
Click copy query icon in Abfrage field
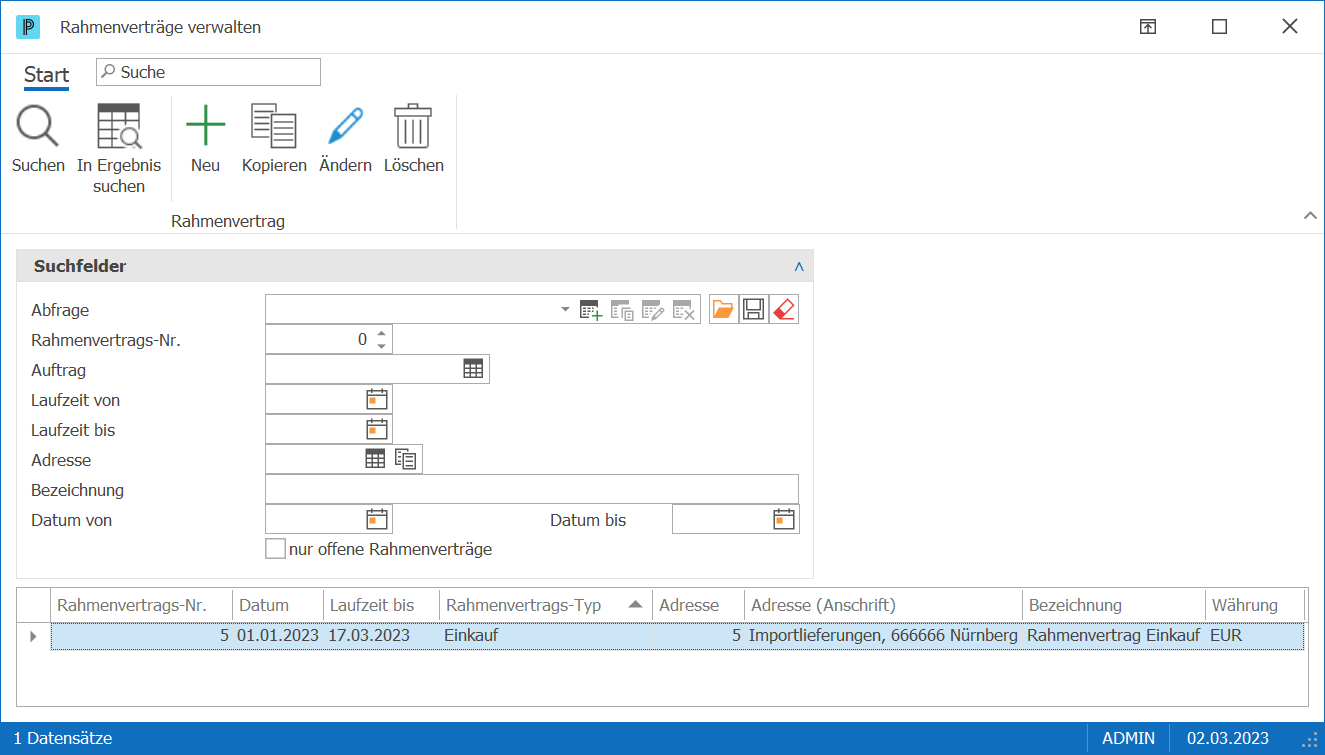[x=622, y=310]
